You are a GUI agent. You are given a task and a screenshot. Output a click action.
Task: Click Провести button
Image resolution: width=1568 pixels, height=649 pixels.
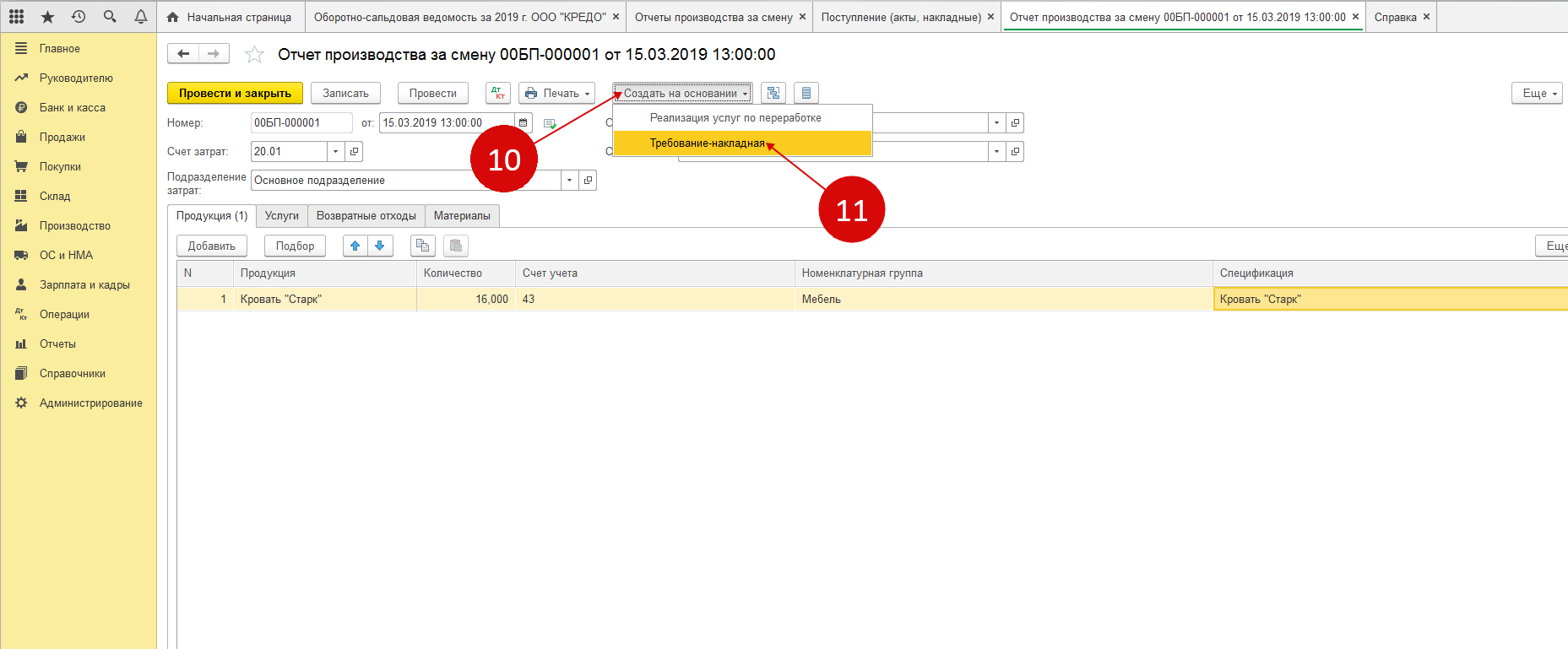coord(433,93)
